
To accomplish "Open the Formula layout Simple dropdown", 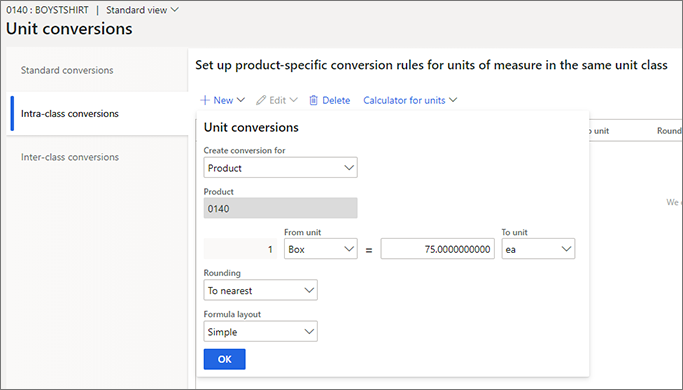I will [x=260, y=332].
